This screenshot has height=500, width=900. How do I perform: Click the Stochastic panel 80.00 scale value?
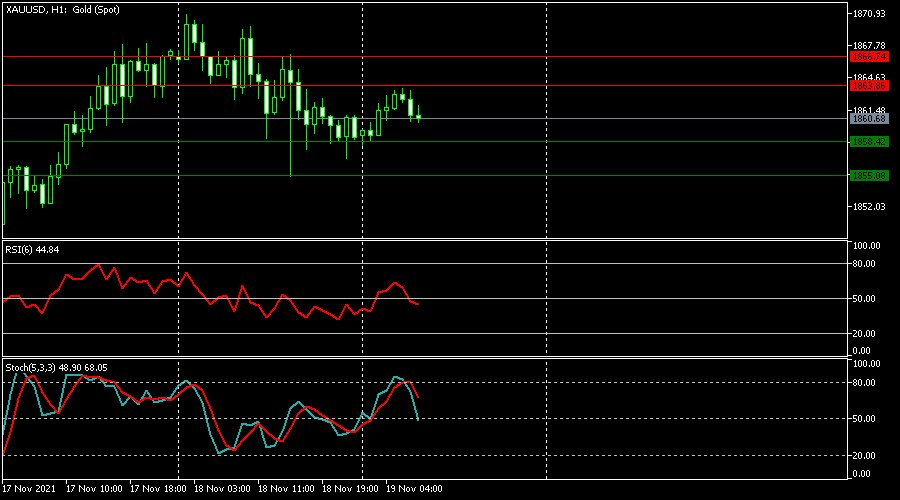(x=864, y=383)
